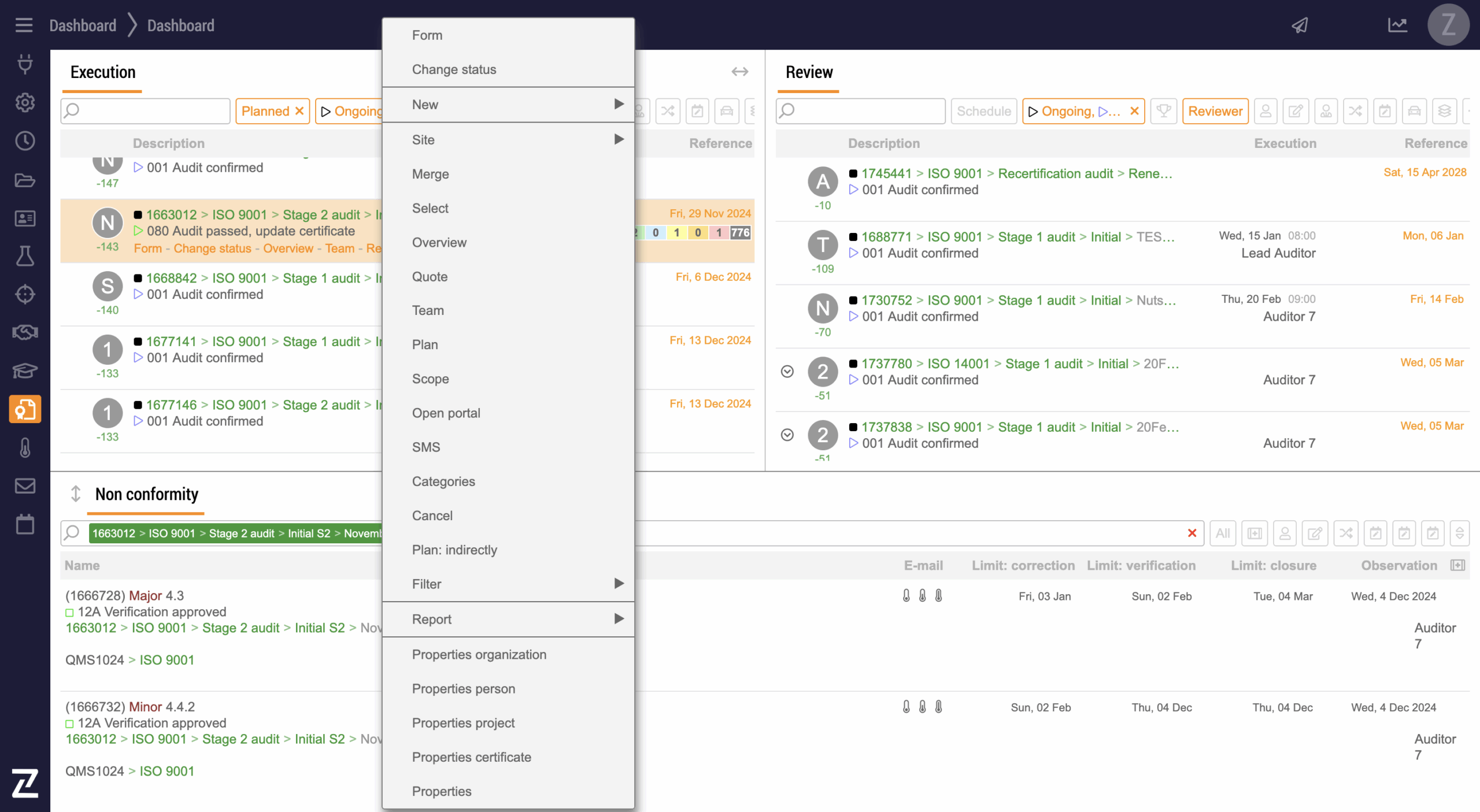
Task: Open audit 1745441 Recertification audit link
Action: tap(1054, 173)
